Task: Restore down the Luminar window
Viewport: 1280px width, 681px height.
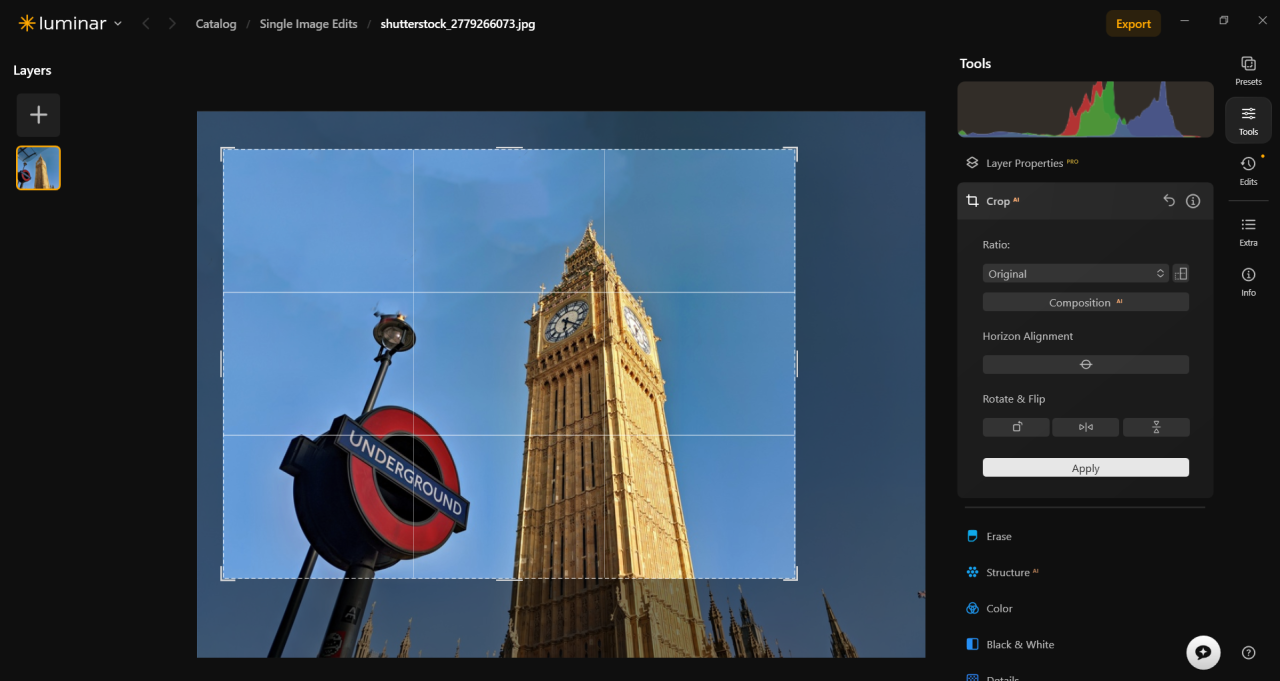Action: click(x=1224, y=20)
